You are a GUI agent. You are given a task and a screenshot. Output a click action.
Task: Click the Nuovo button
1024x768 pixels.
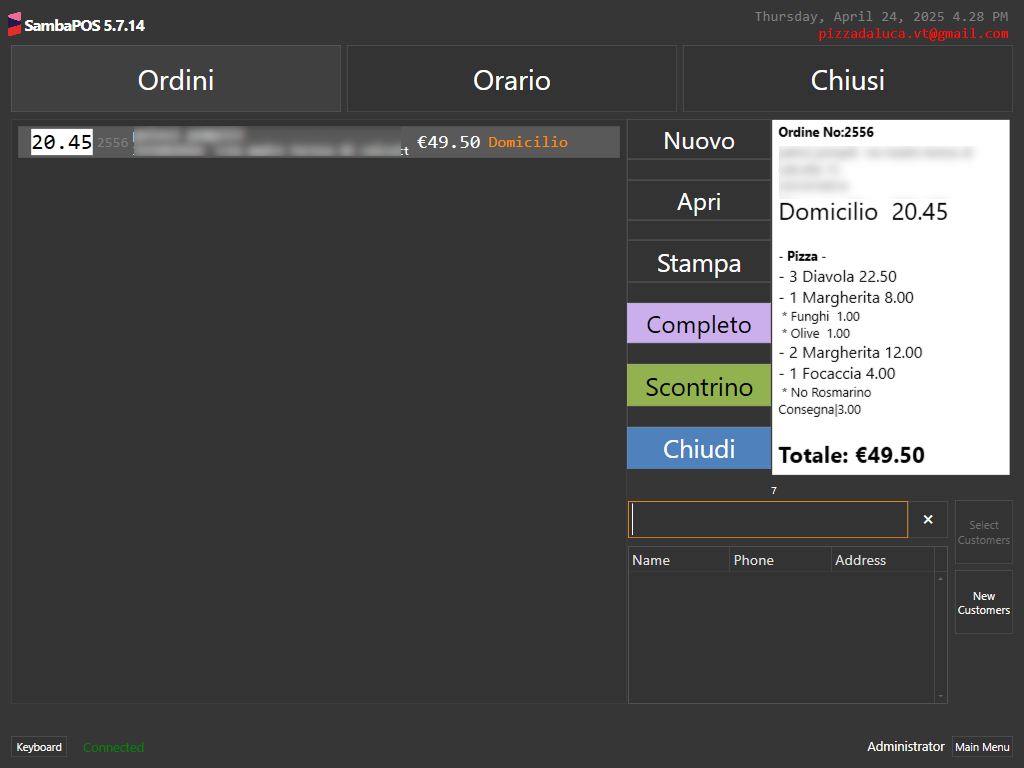point(699,140)
